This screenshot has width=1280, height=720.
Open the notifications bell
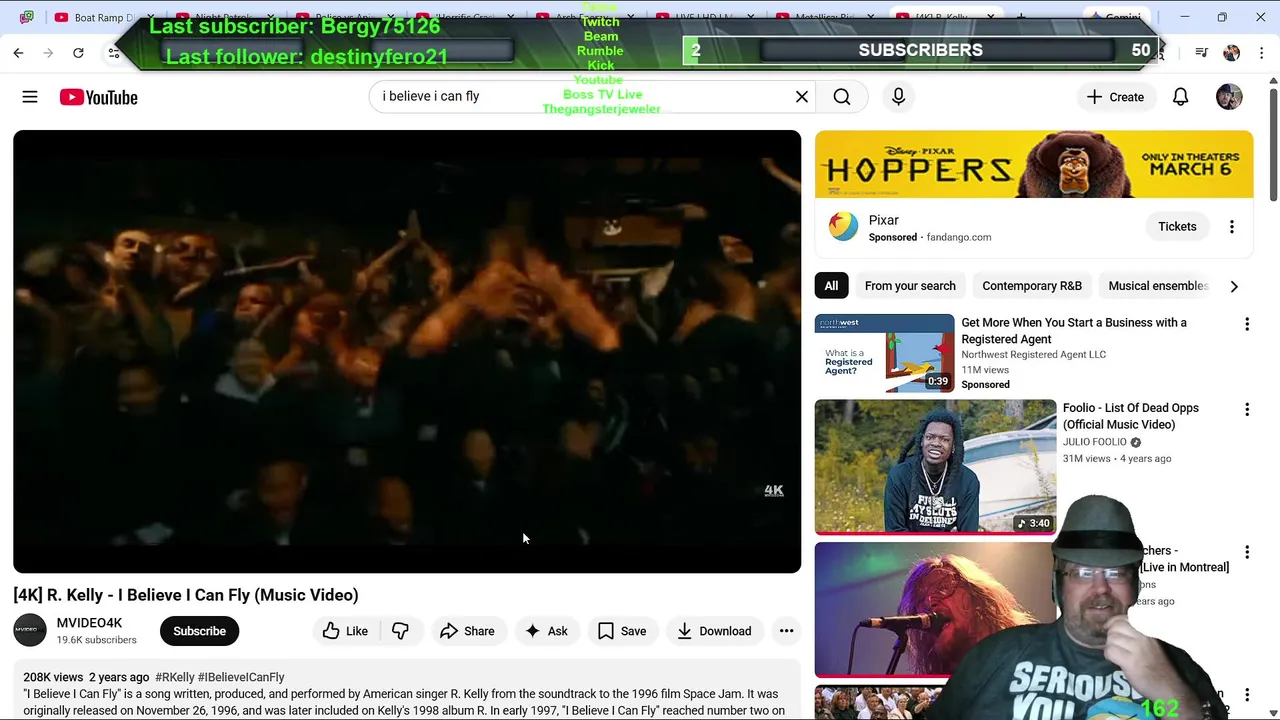click(1180, 97)
